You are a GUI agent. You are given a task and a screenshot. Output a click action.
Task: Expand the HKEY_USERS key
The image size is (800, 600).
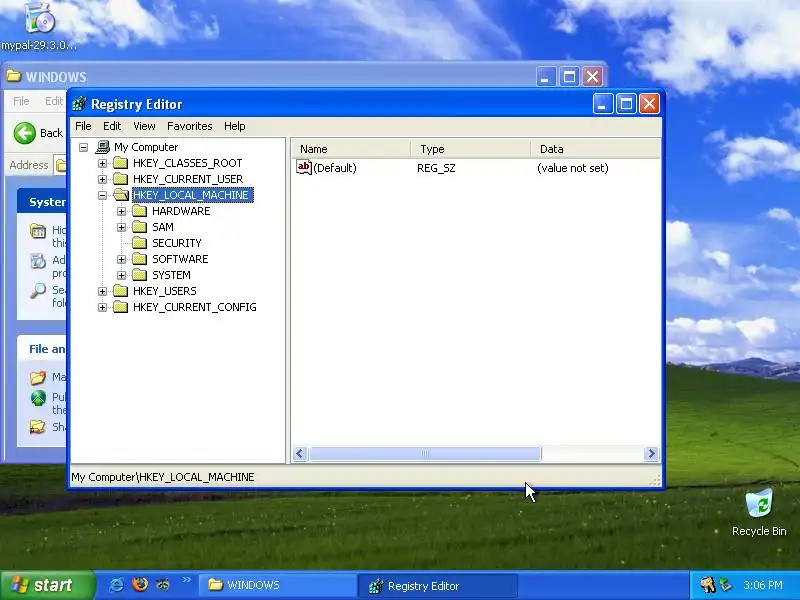point(103,291)
